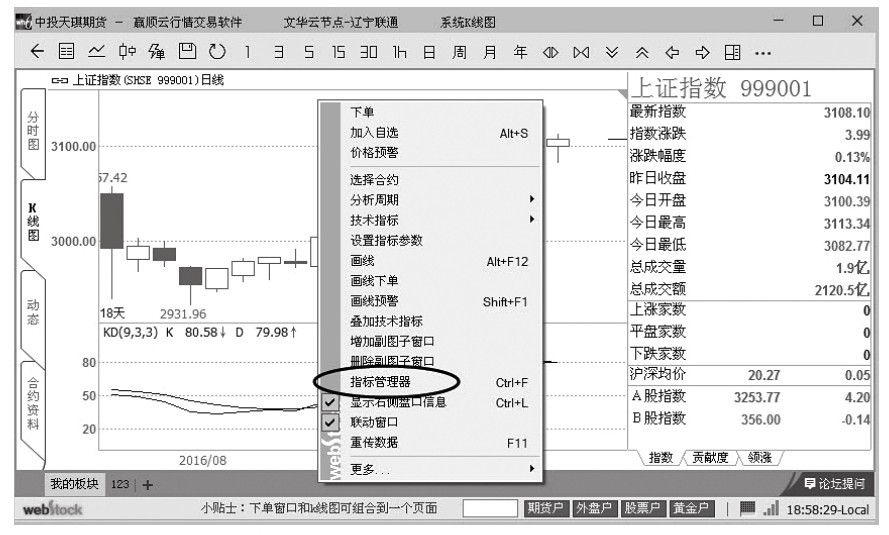Screen dimensions: 889x535
Task: Click the save diskette icon
Action: (187, 52)
